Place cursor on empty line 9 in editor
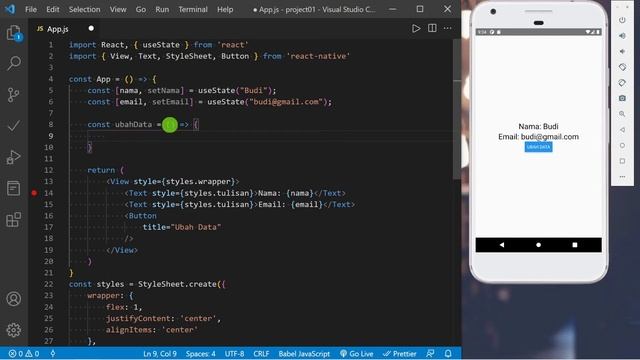Viewport: 640px width, 360px height. click(x=261, y=136)
